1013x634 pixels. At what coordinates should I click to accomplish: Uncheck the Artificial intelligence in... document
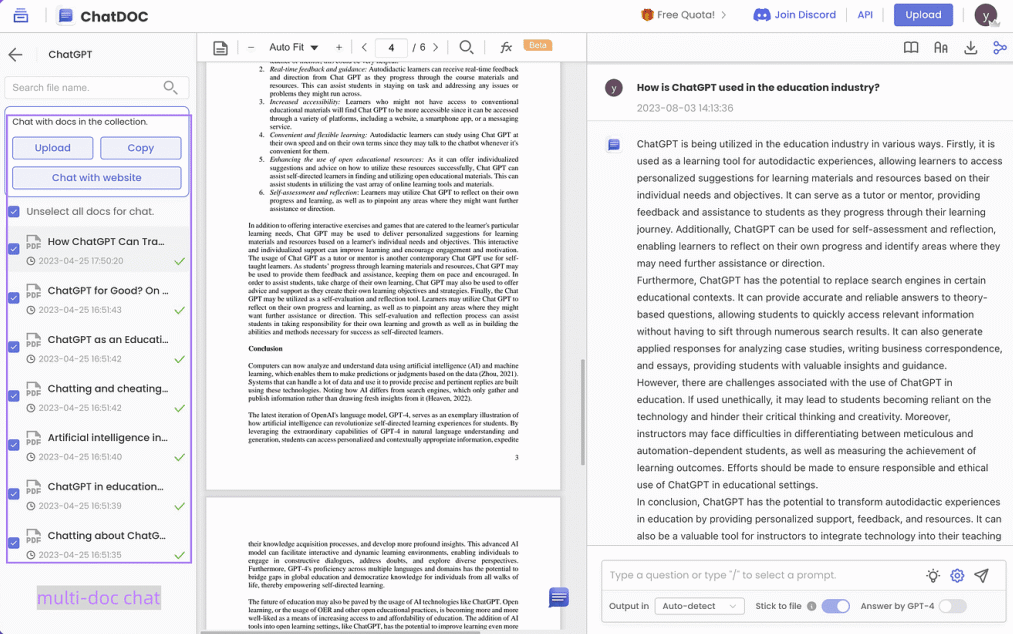tap(14, 445)
